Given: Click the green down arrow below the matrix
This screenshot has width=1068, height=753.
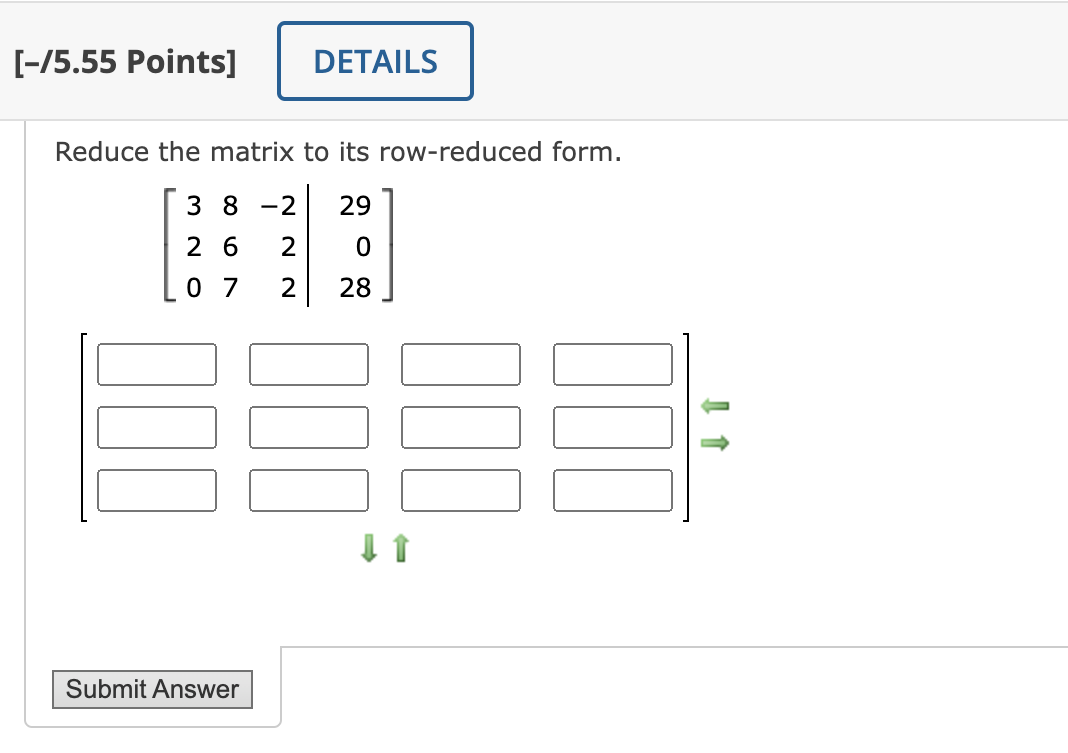Looking at the screenshot, I should click(368, 548).
